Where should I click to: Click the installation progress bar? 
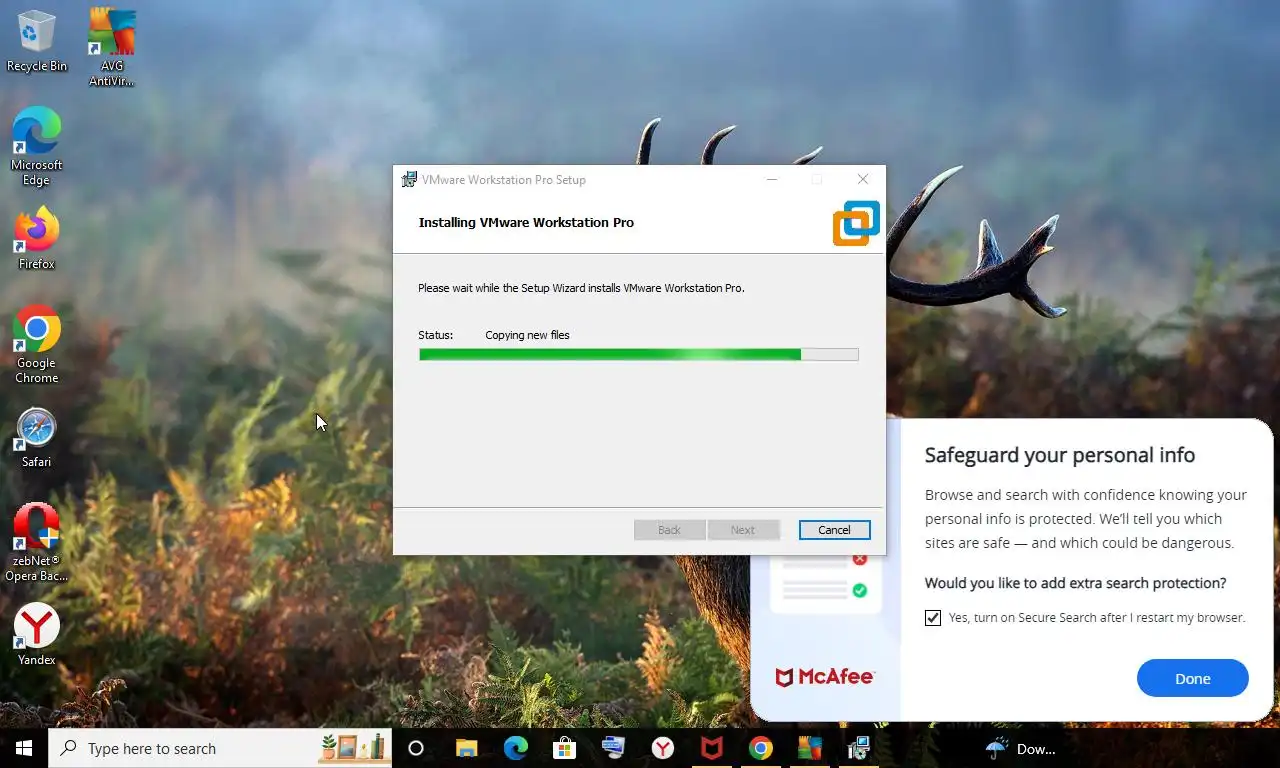(638, 354)
